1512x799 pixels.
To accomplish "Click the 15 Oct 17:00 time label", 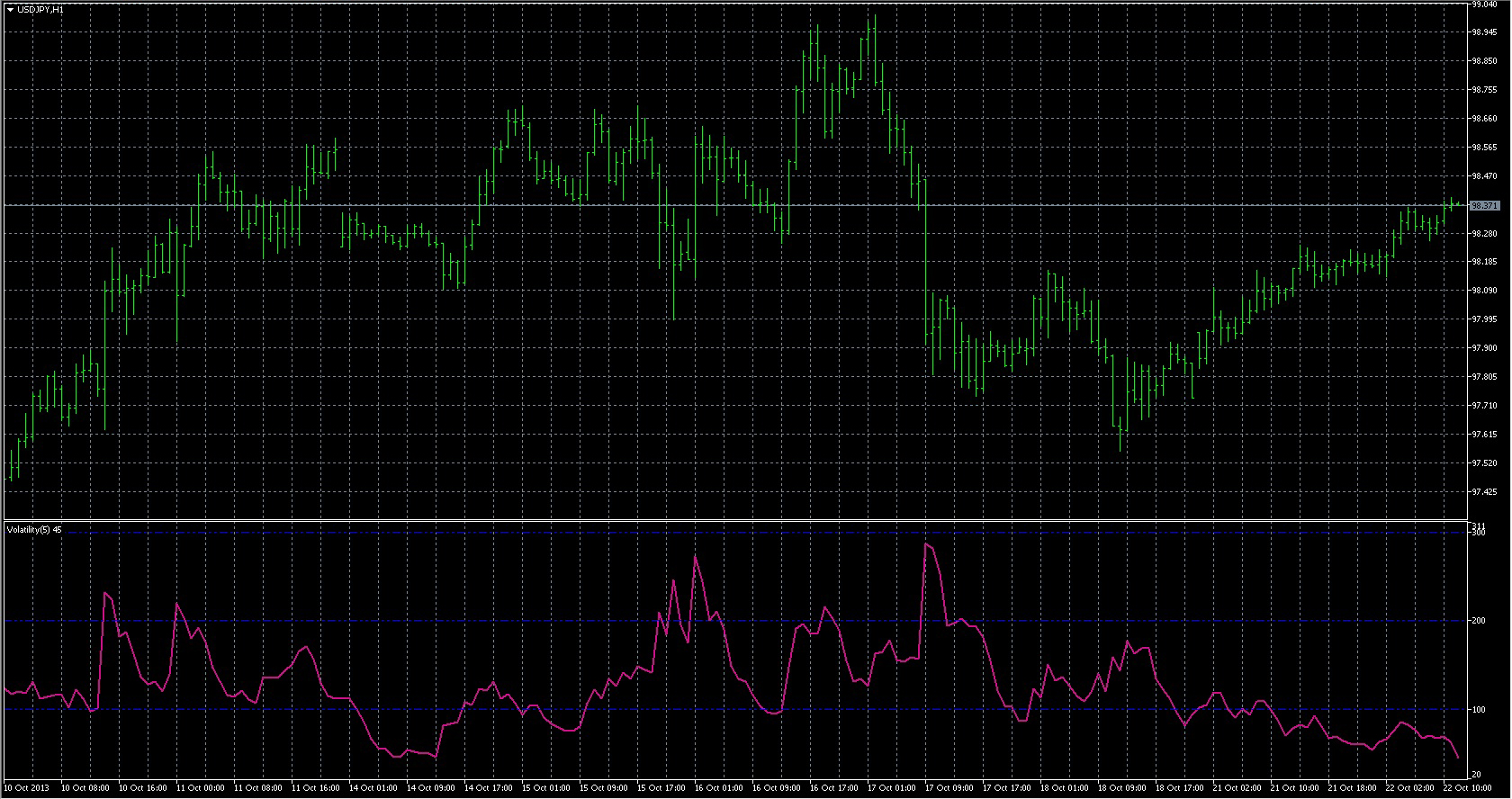I will [x=661, y=788].
